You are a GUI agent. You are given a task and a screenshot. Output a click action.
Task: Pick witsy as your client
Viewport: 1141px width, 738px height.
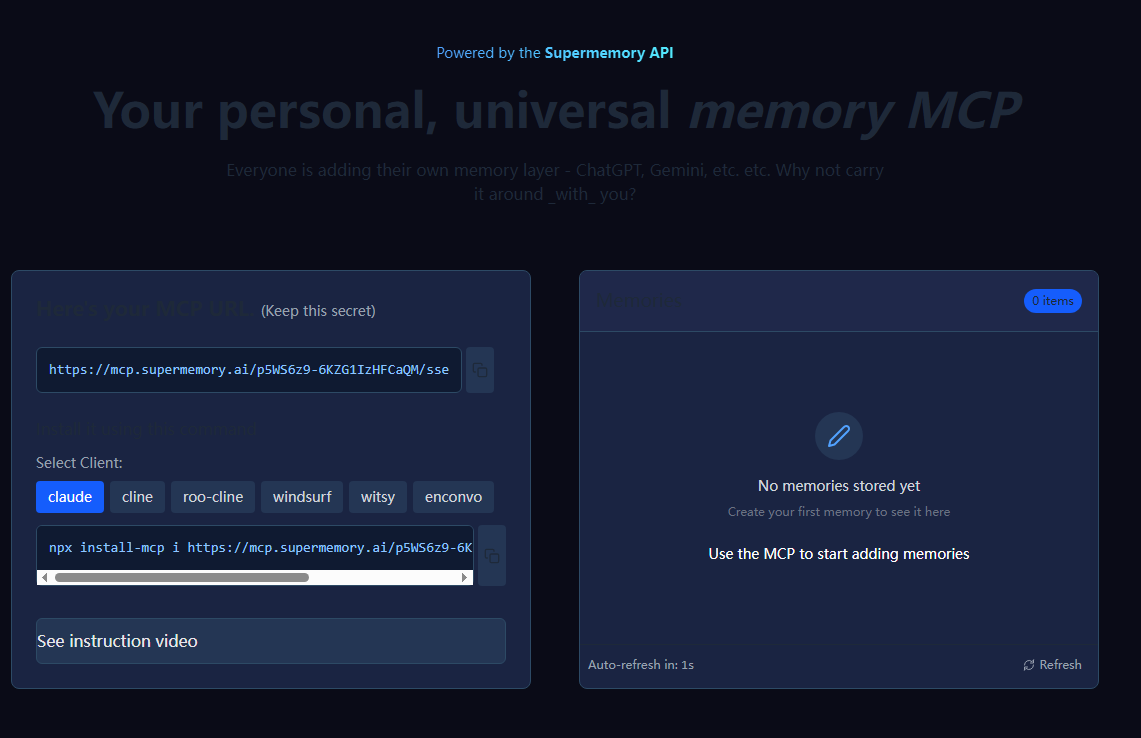tap(377, 497)
